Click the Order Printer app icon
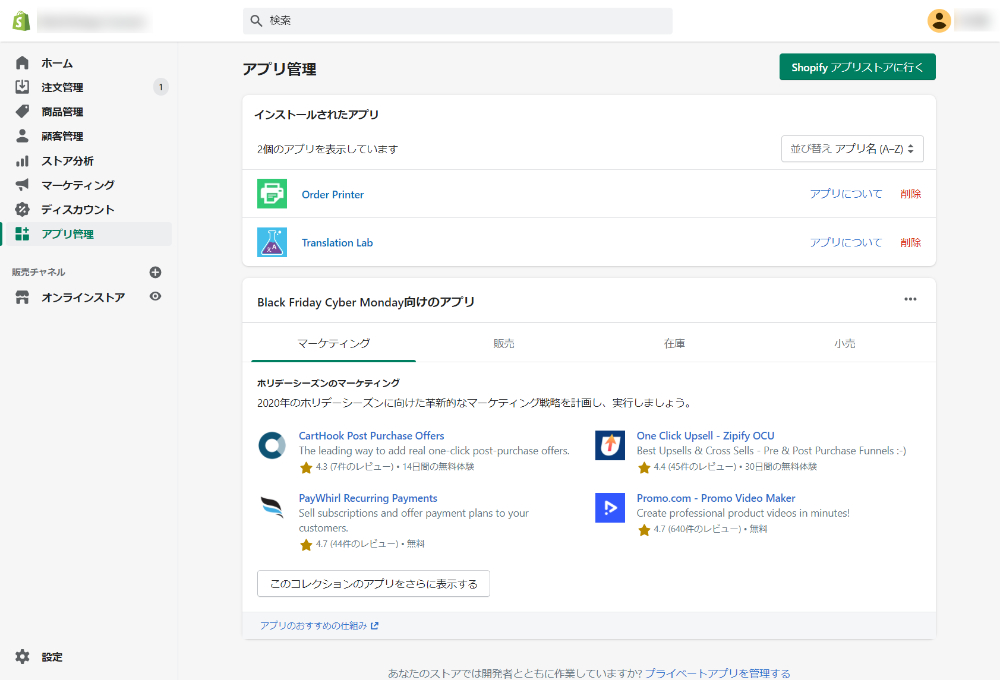Viewport: 1000px width, 680px height. 272,194
